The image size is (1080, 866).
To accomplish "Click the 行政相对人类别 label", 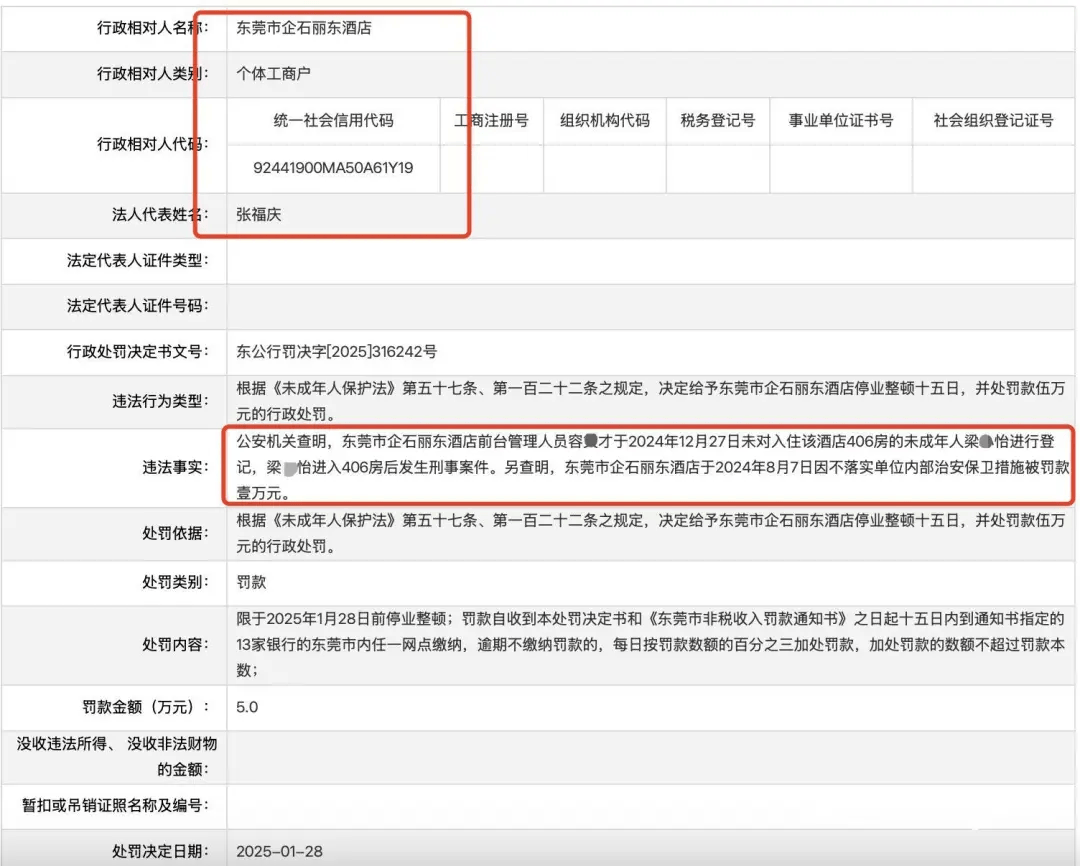I will click(x=152, y=74).
